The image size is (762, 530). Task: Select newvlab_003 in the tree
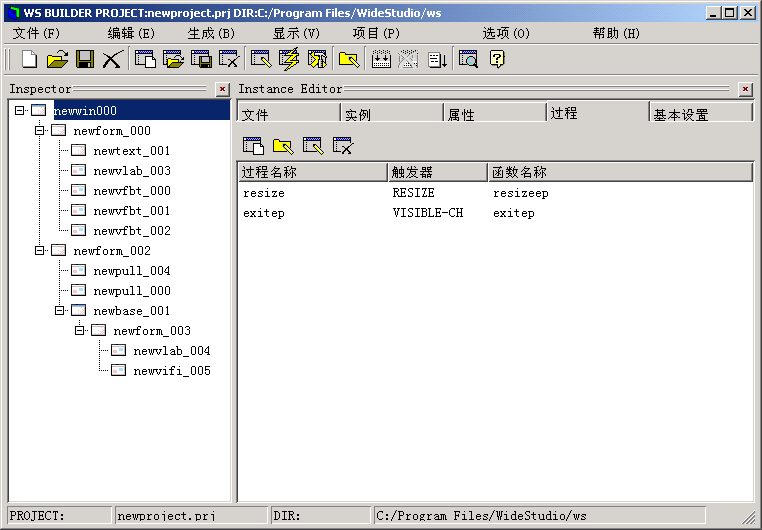tap(132, 171)
